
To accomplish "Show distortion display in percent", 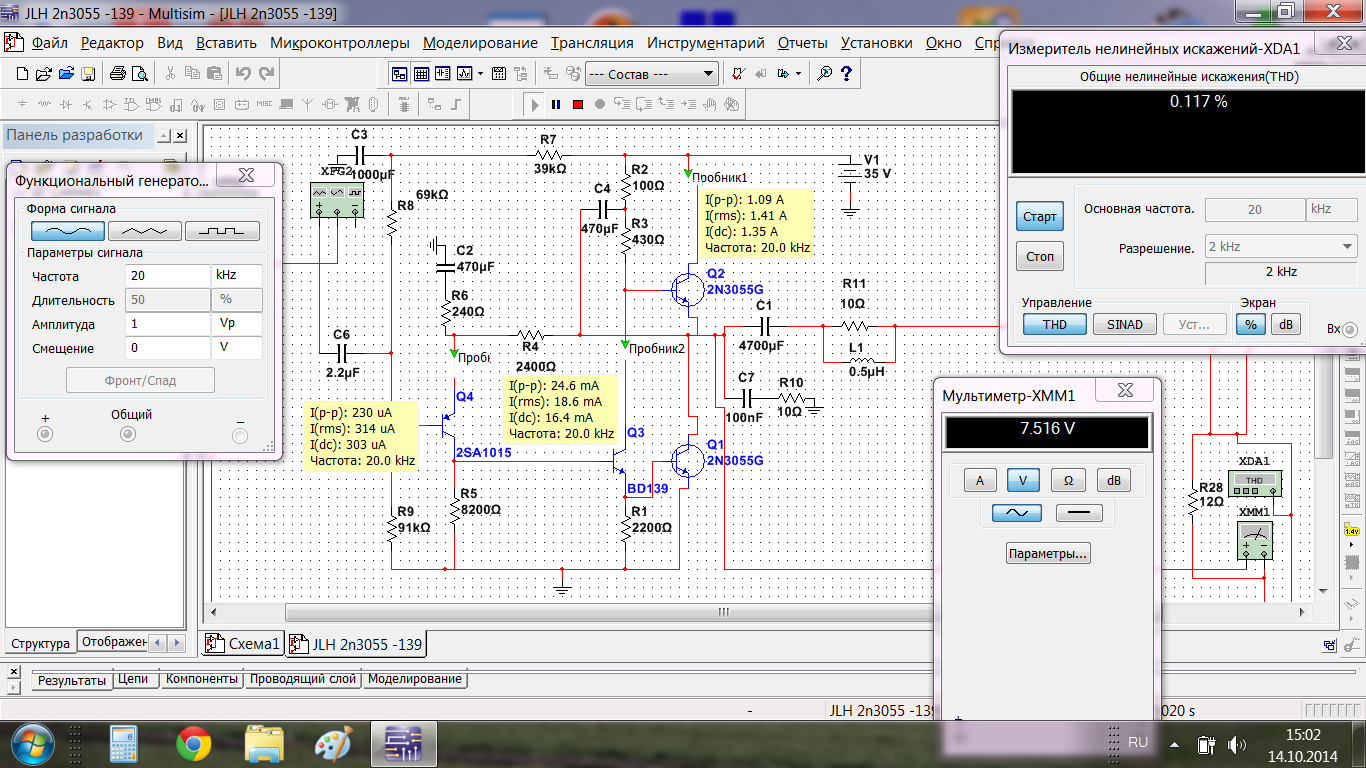I will [1249, 324].
